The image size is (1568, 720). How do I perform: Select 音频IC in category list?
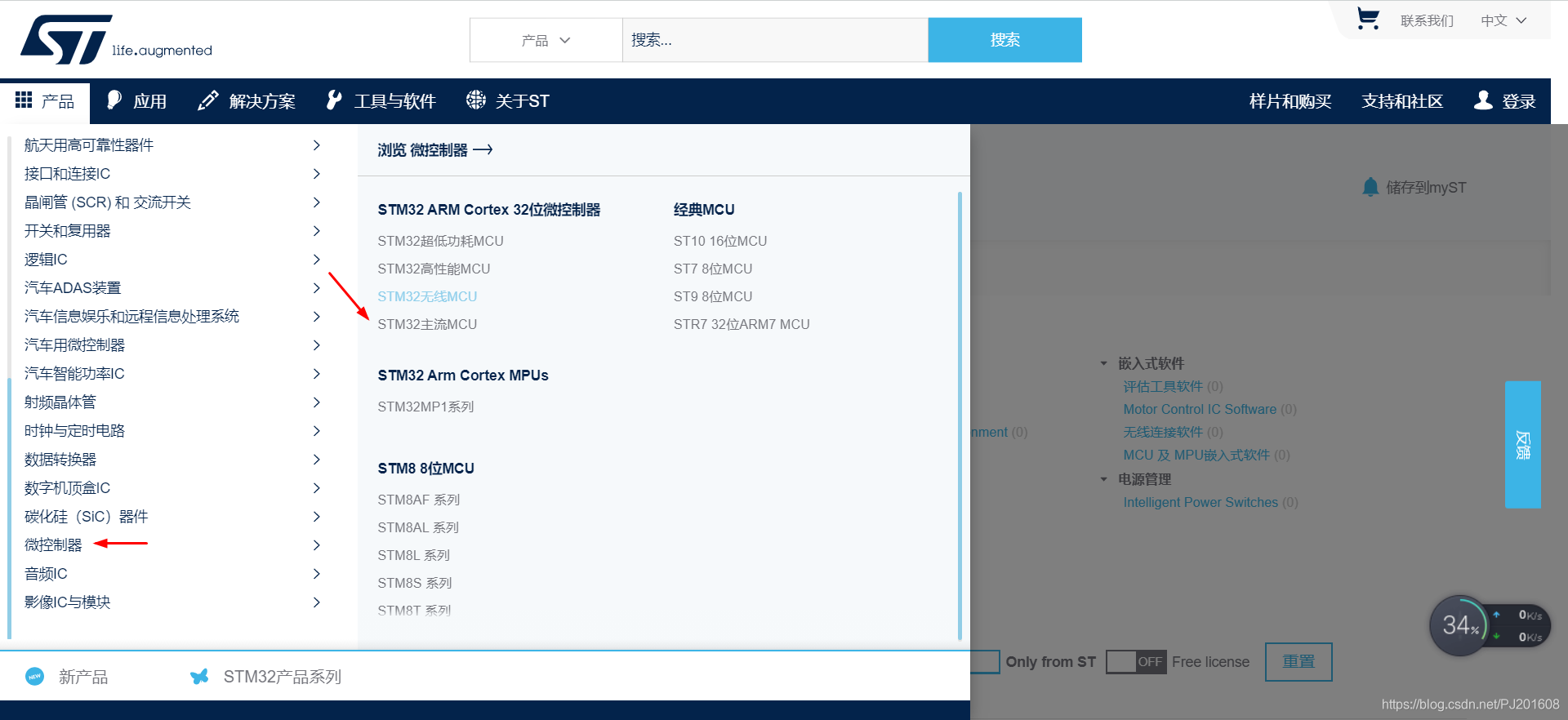coord(46,573)
